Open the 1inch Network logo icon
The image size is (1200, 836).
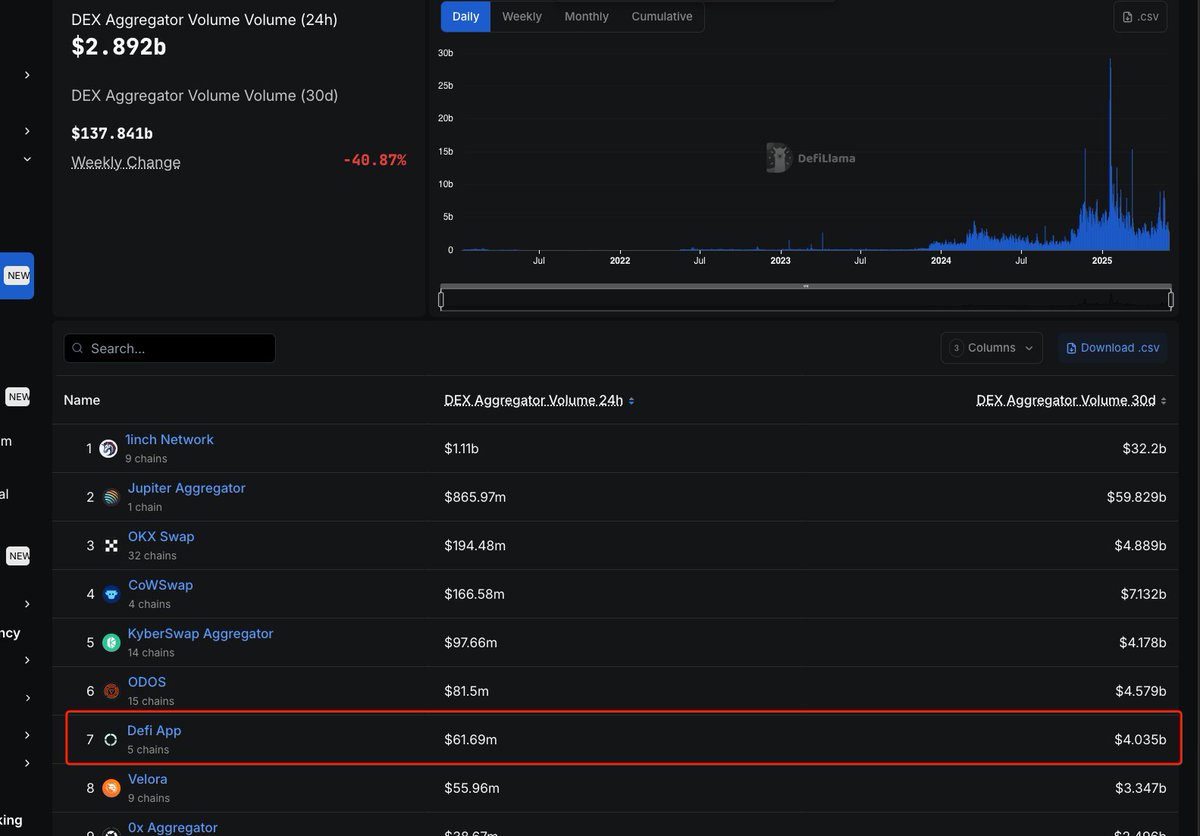[109, 449]
